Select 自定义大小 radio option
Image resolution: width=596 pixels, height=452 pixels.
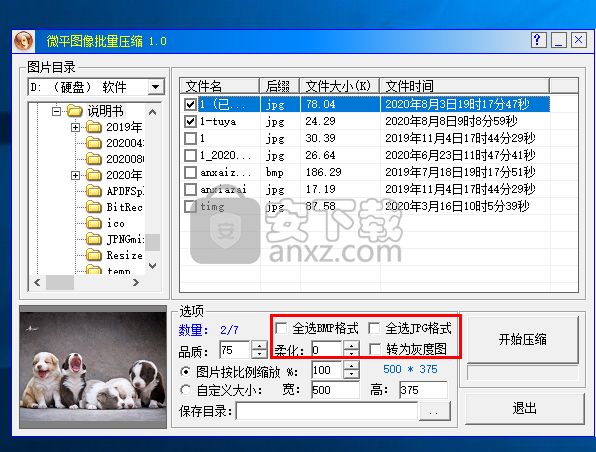[185, 390]
